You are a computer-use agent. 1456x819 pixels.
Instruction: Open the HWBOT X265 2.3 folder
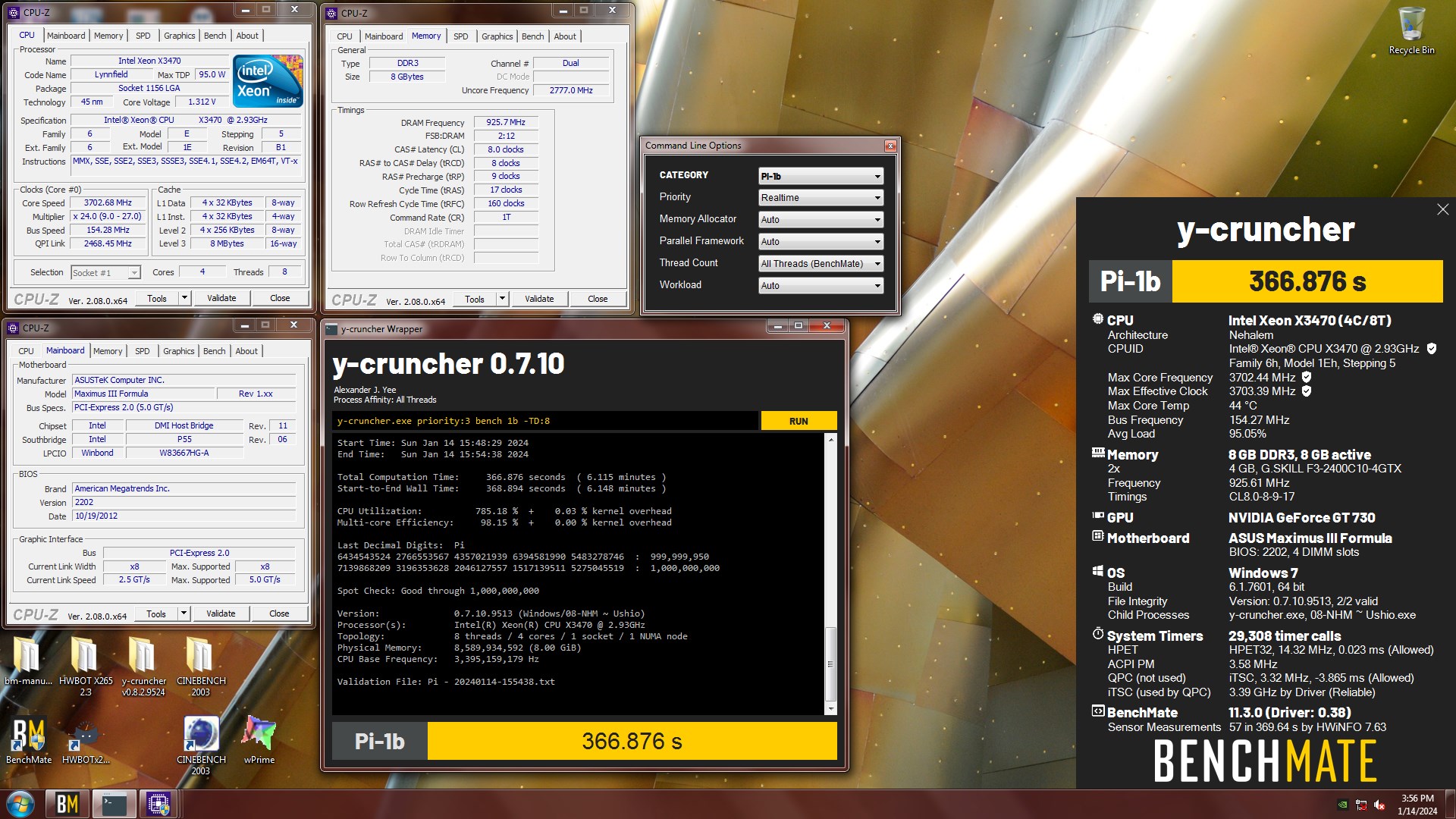86,665
